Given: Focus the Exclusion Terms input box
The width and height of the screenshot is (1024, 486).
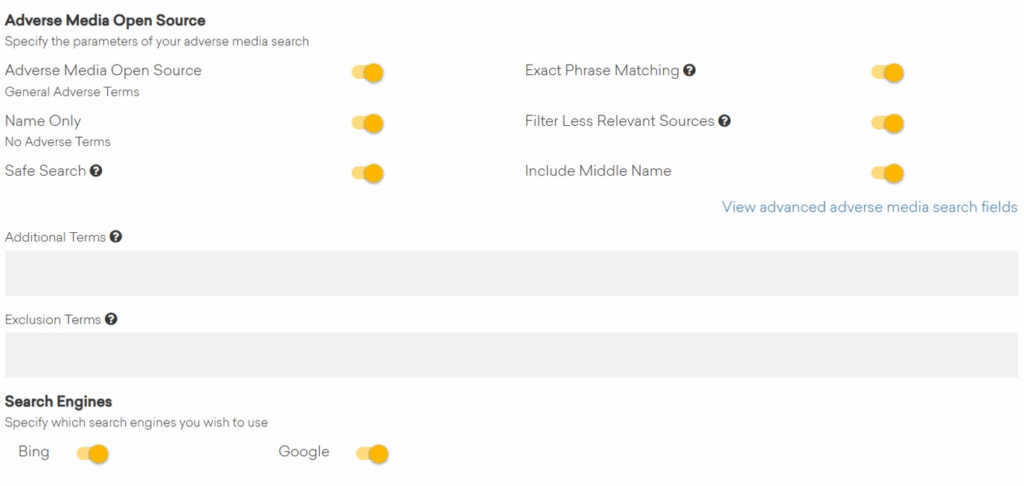Looking at the screenshot, I should (x=511, y=355).
